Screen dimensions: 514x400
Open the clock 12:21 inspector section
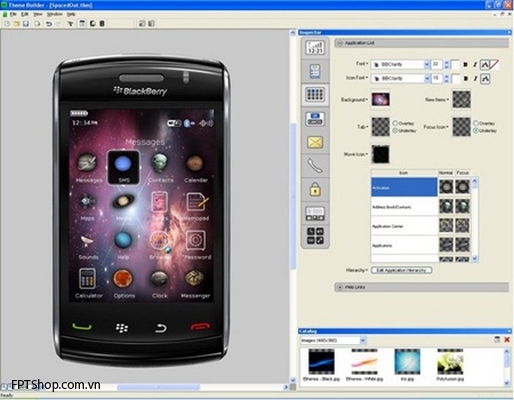tap(315, 47)
